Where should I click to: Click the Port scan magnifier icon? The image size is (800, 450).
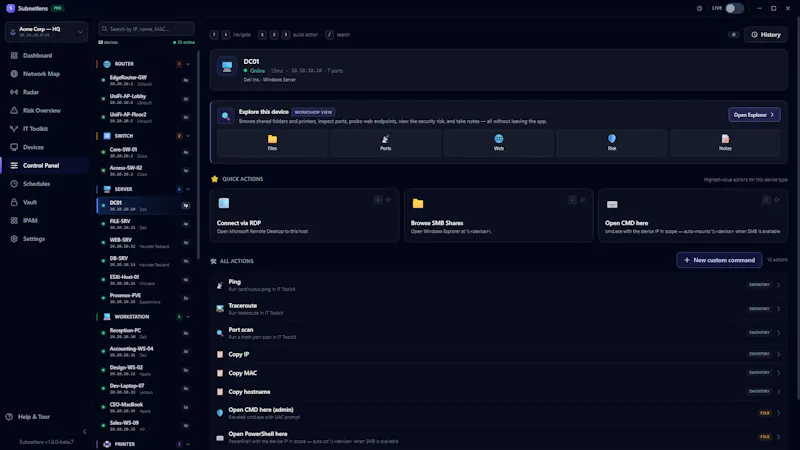point(220,333)
